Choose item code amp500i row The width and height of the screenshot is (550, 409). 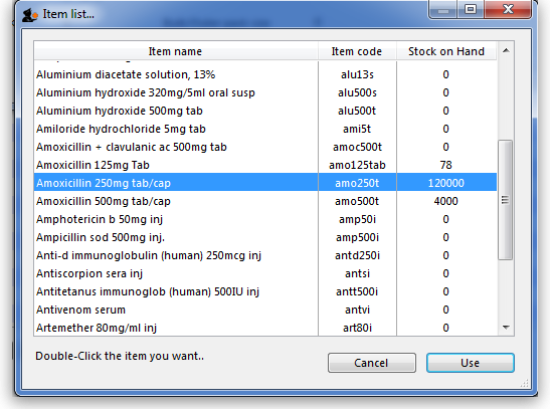click(266, 237)
